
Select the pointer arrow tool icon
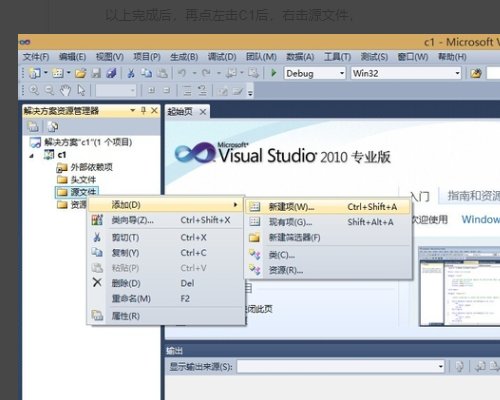point(81,90)
